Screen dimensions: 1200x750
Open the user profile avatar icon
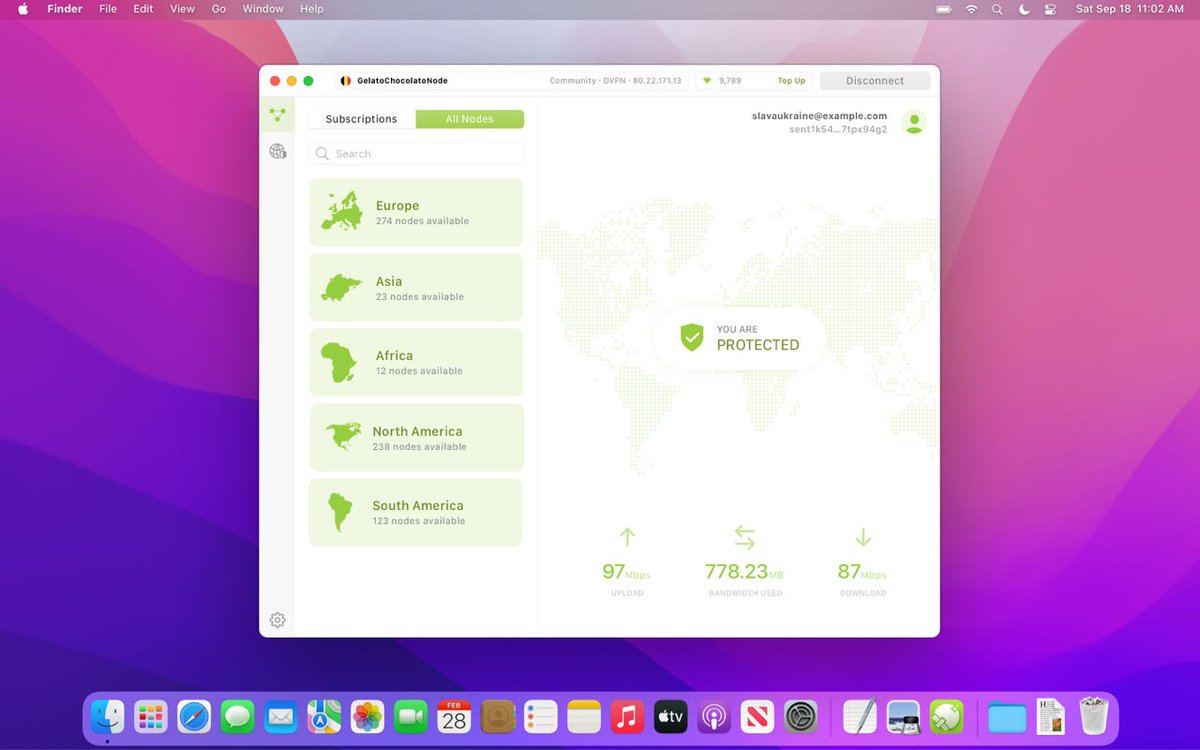(x=913, y=122)
